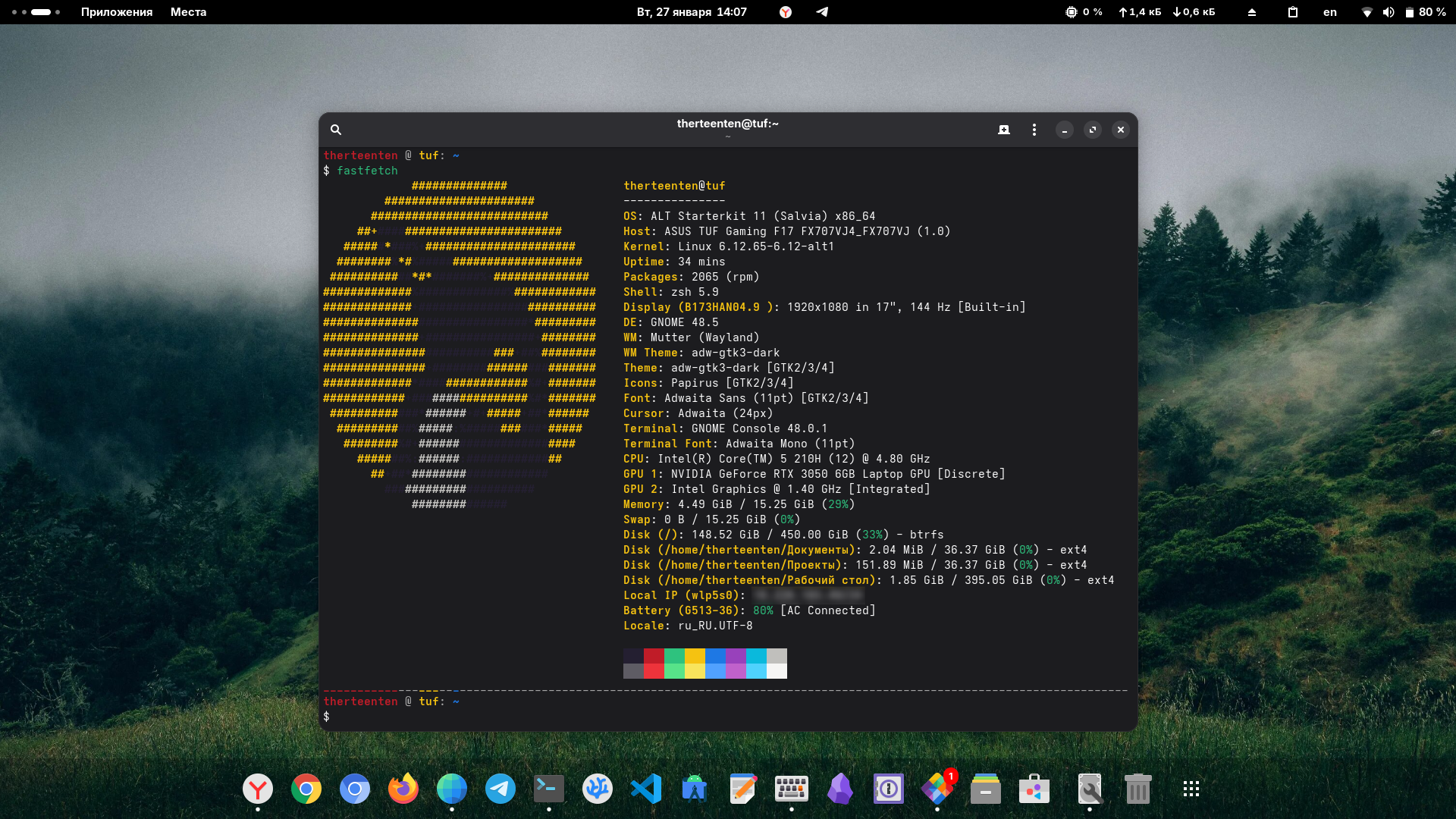Screen dimensions: 1456x819
Task: Open Obsidian from the dock
Action: 840,789
